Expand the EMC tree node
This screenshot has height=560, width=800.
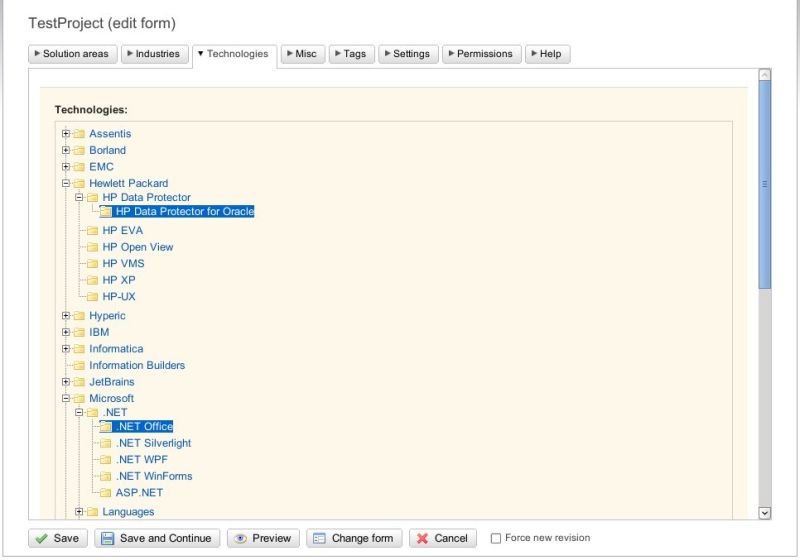[x=66, y=167]
